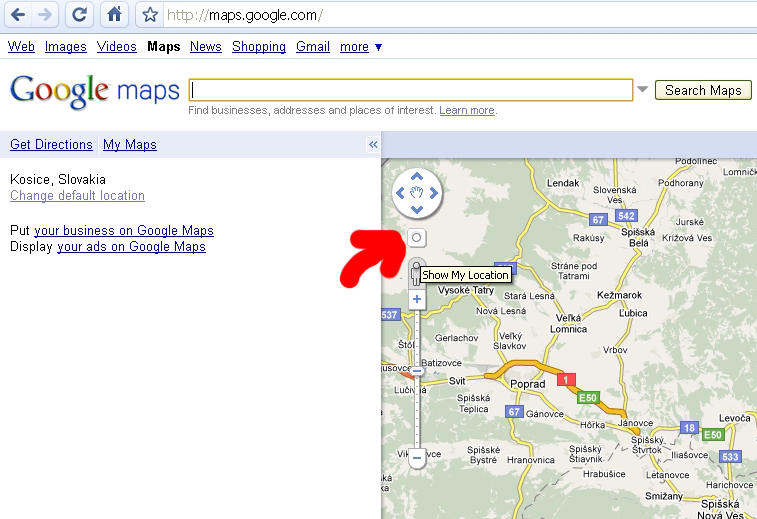757x519 pixels.
Task: Open search options dropdown arrow
Action: click(642, 89)
